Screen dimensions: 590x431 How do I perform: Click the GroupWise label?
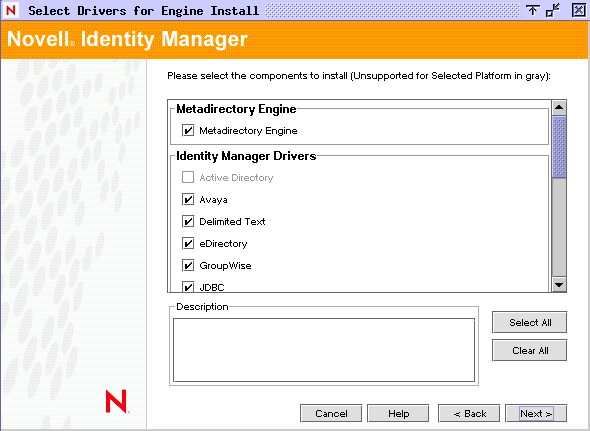(225, 266)
